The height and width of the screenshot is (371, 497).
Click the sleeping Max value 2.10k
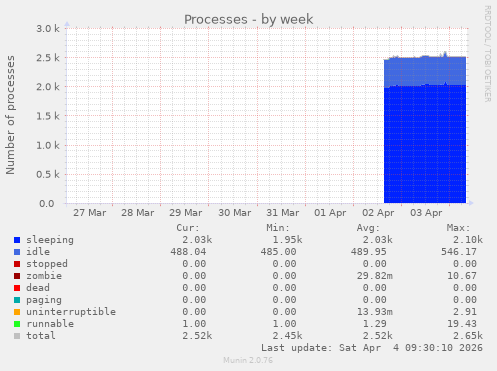click(x=468, y=240)
